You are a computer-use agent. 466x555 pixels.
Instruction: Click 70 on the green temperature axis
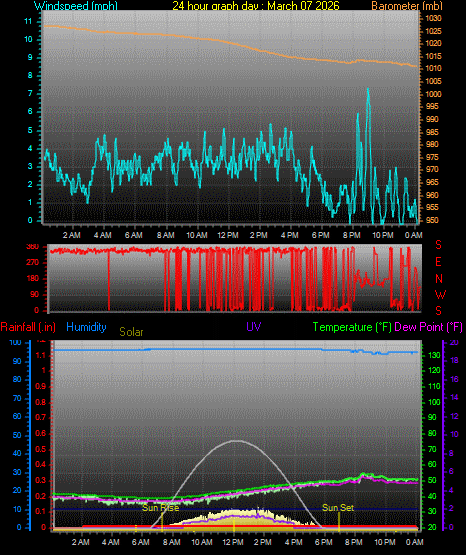click(x=432, y=449)
